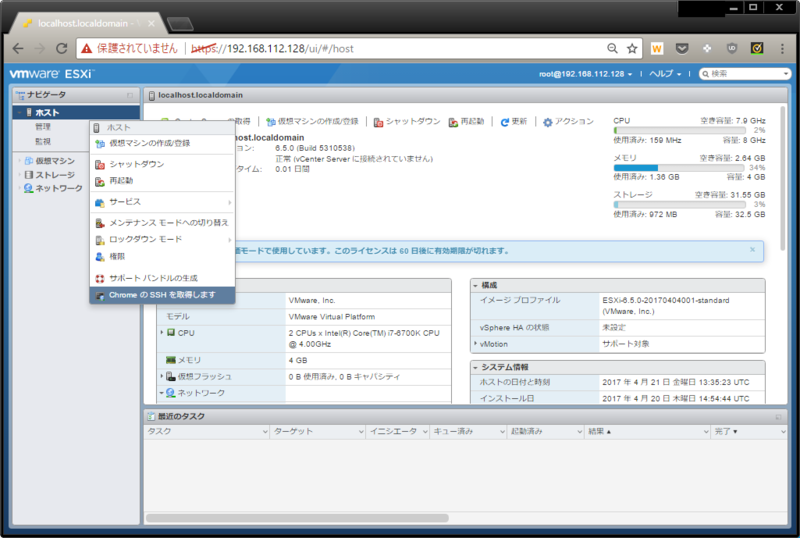This screenshot has width=800, height=538.
Task: Reload the page with refresh icon
Action: (62, 48)
